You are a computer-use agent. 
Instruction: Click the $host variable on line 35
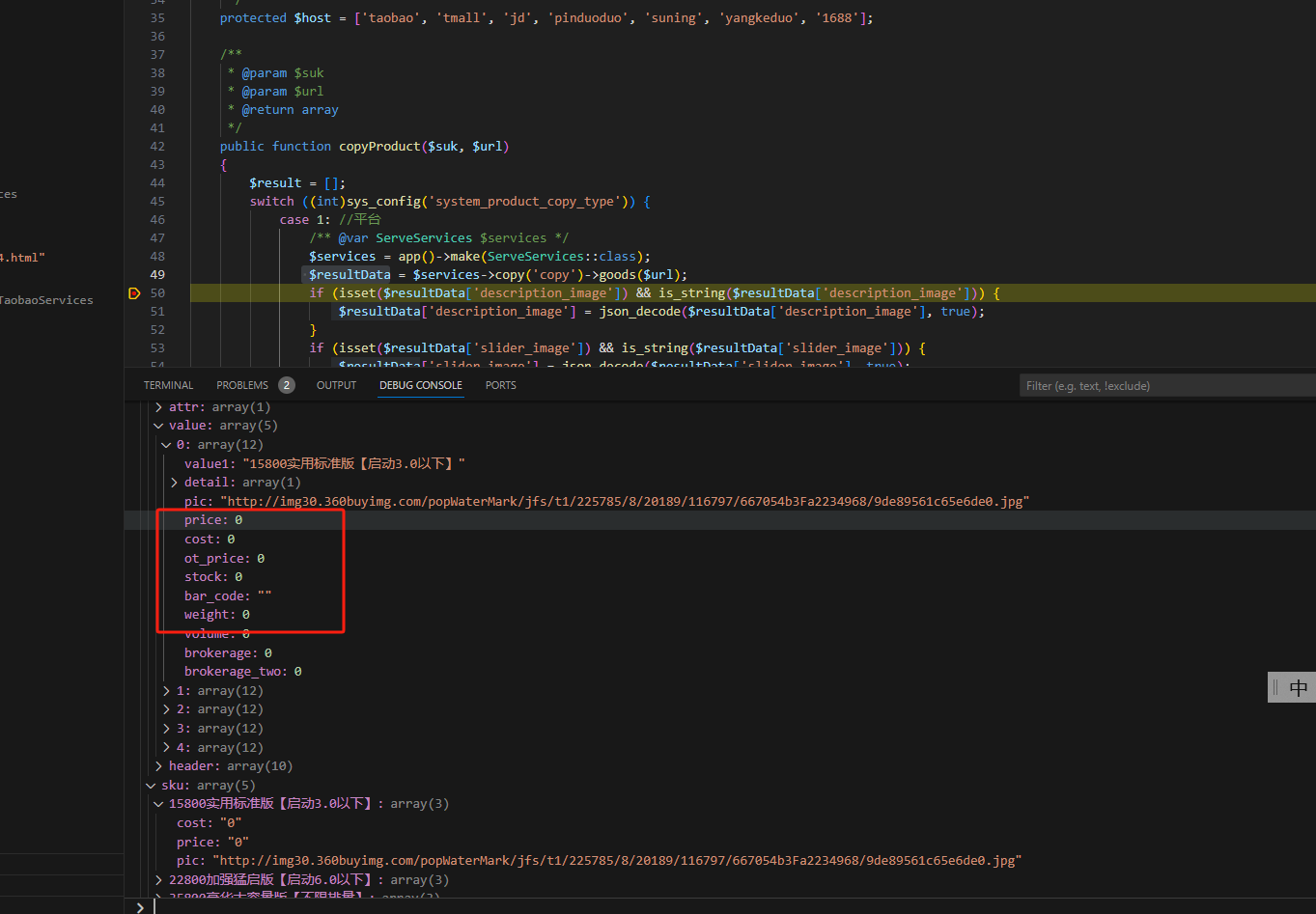click(313, 18)
